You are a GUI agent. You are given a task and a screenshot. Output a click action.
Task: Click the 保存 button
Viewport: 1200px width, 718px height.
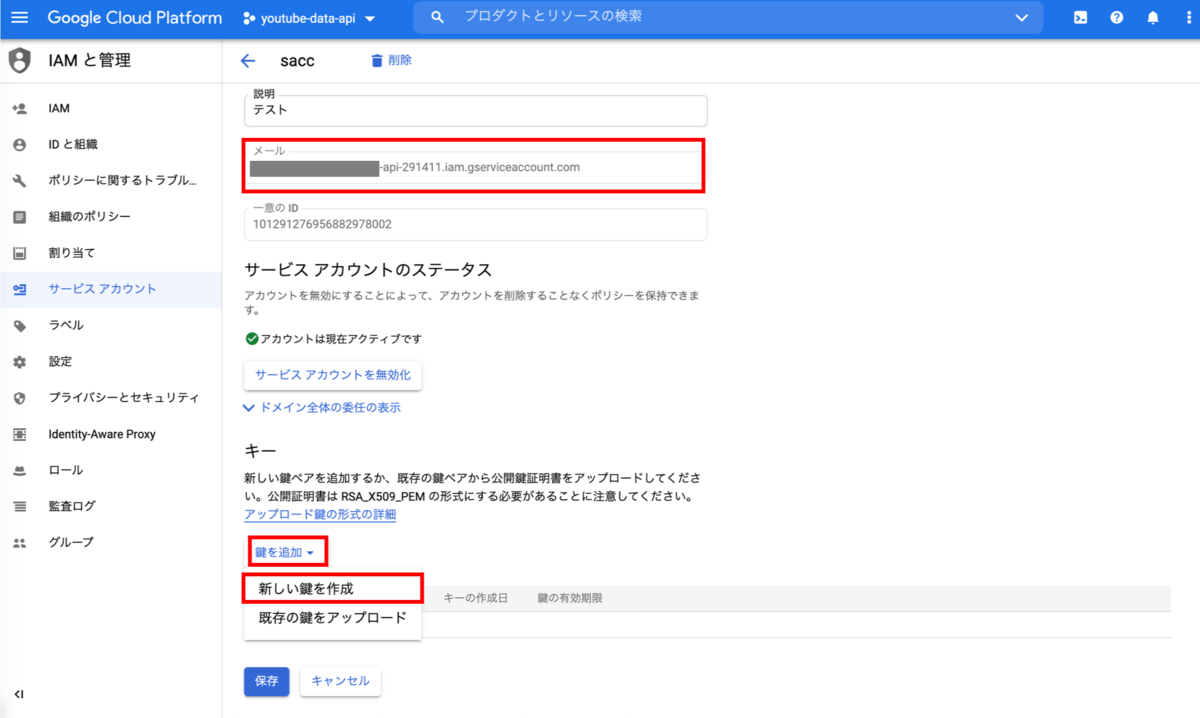coord(266,681)
